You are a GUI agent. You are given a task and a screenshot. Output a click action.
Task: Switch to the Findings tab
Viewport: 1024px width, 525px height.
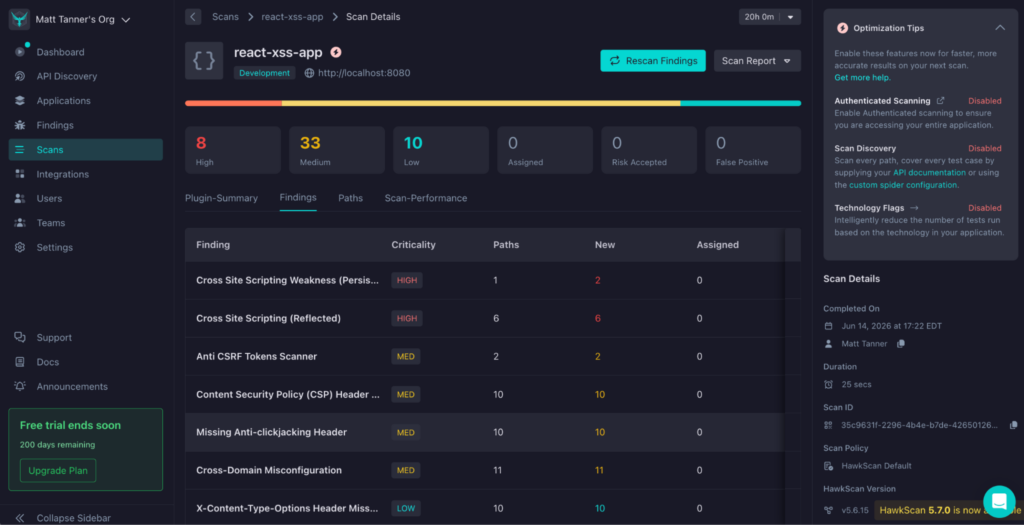[x=298, y=198]
